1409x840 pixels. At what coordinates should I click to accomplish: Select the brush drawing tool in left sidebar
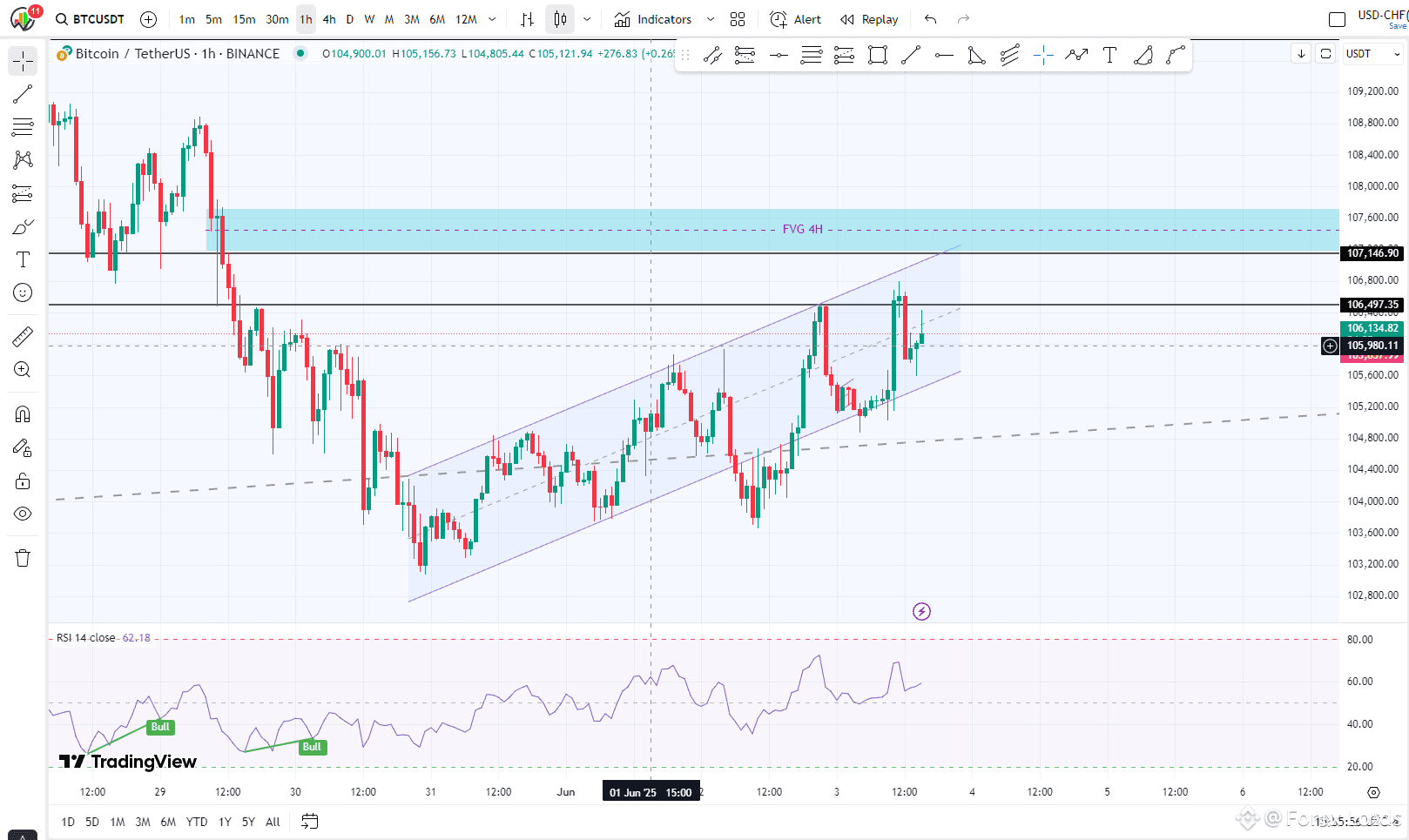(23, 226)
